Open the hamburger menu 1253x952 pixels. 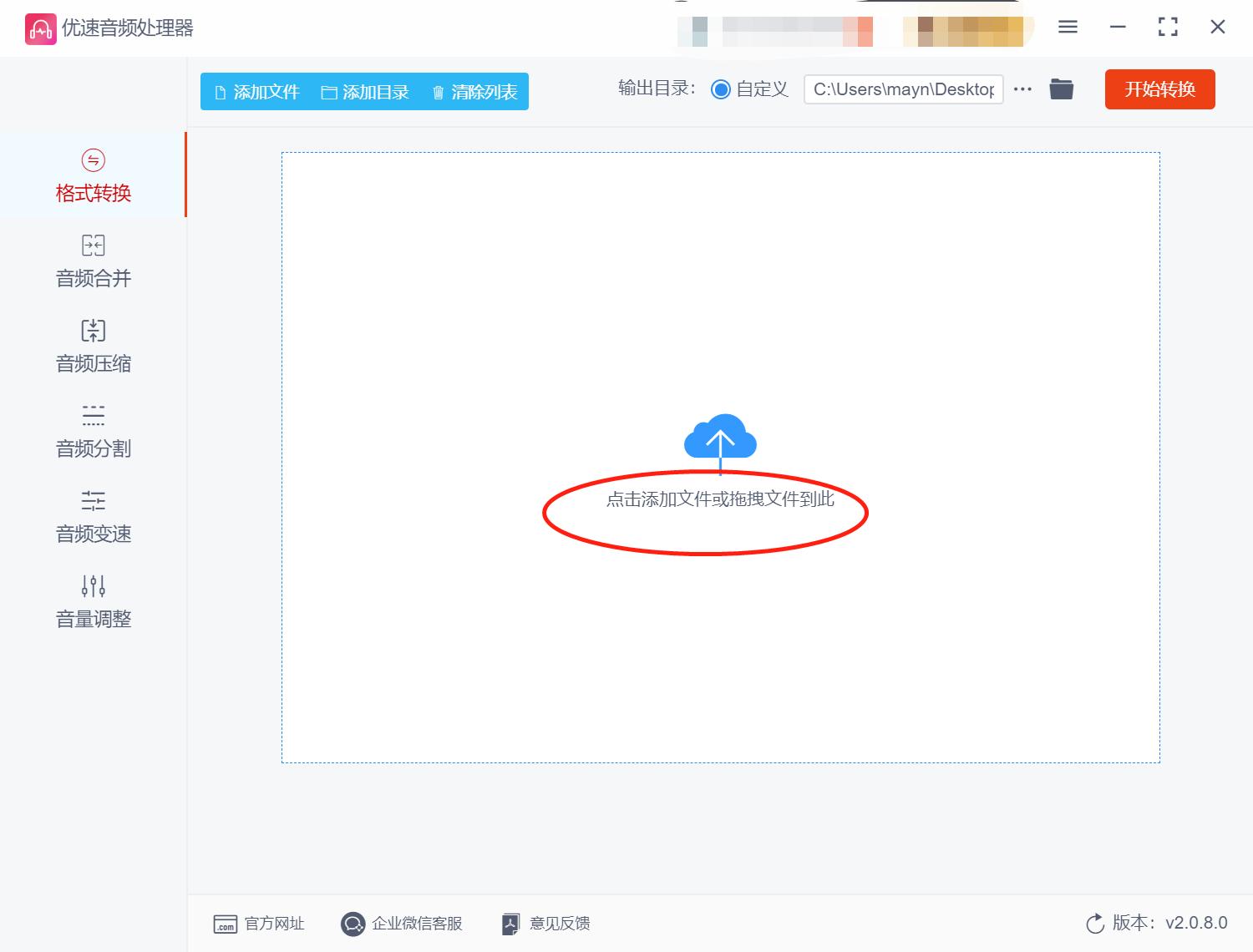coord(1067,27)
